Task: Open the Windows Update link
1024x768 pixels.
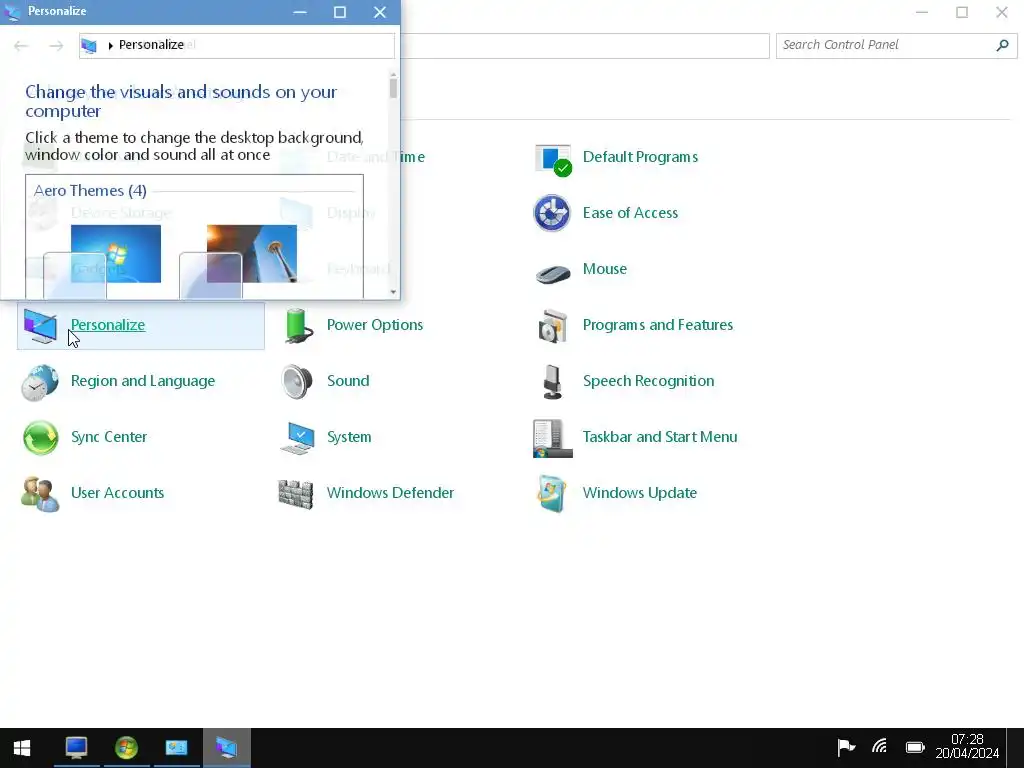Action: [x=640, y=493]
